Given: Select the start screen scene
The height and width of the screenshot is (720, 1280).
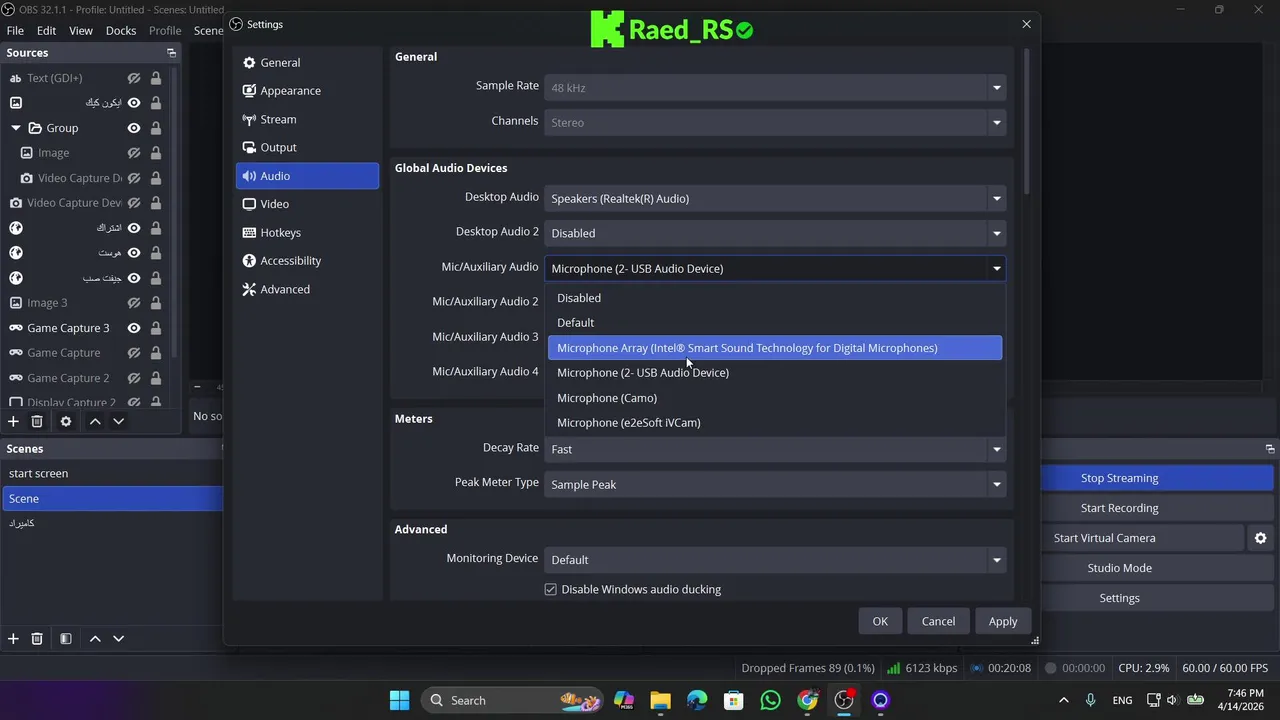Looking at the screenshot, I should 112,473.
